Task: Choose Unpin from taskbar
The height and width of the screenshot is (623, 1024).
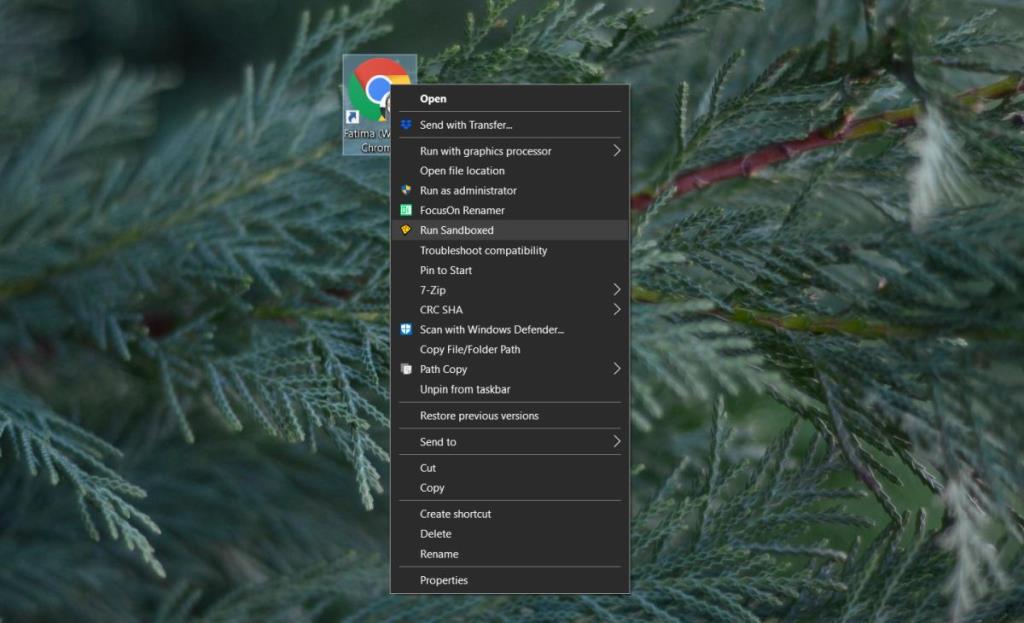Action: tap(465, 390)
